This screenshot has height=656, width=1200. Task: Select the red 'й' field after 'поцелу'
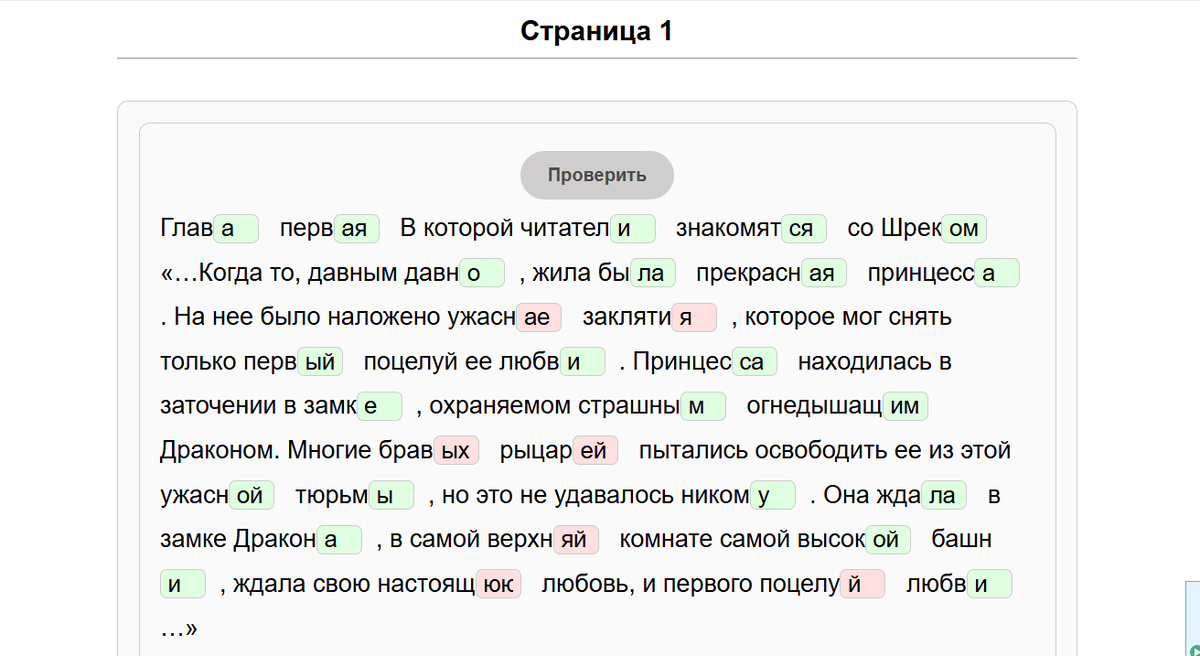pyautogui.click(x=862, y=583)
